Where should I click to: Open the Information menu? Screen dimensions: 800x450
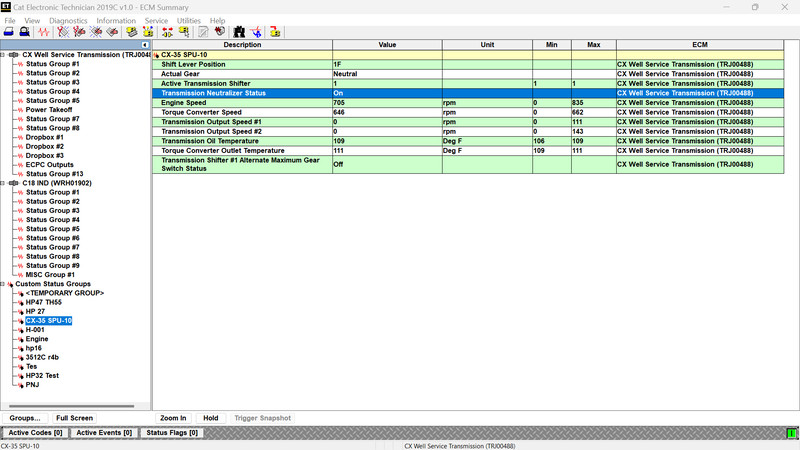tap(116, 20)
